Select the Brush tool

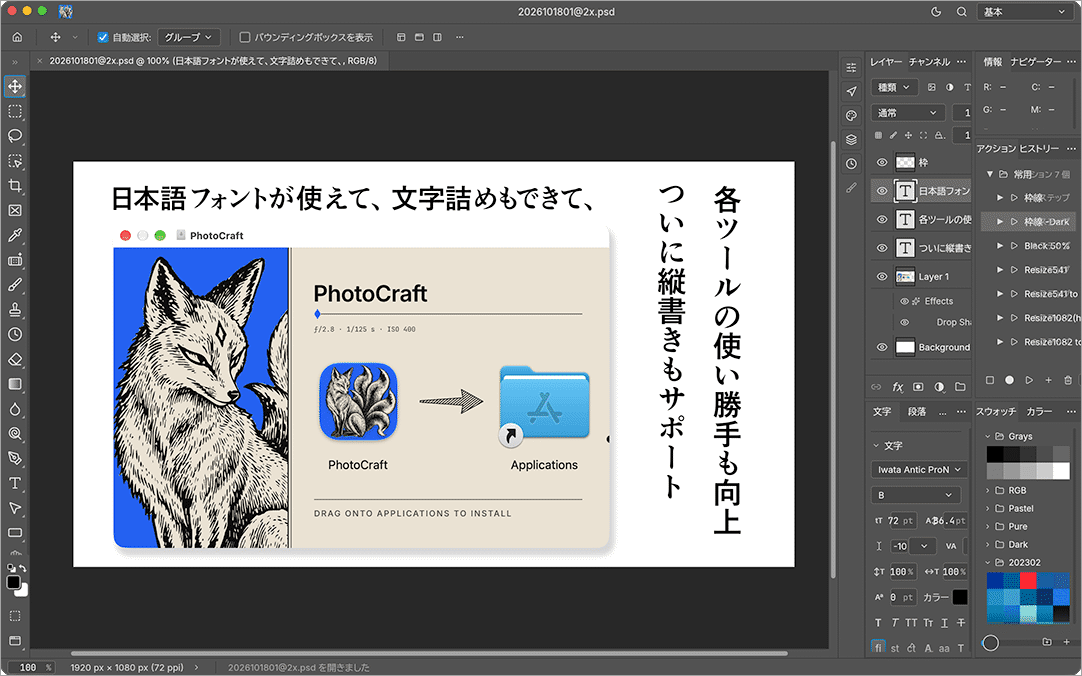pos(14,285)
